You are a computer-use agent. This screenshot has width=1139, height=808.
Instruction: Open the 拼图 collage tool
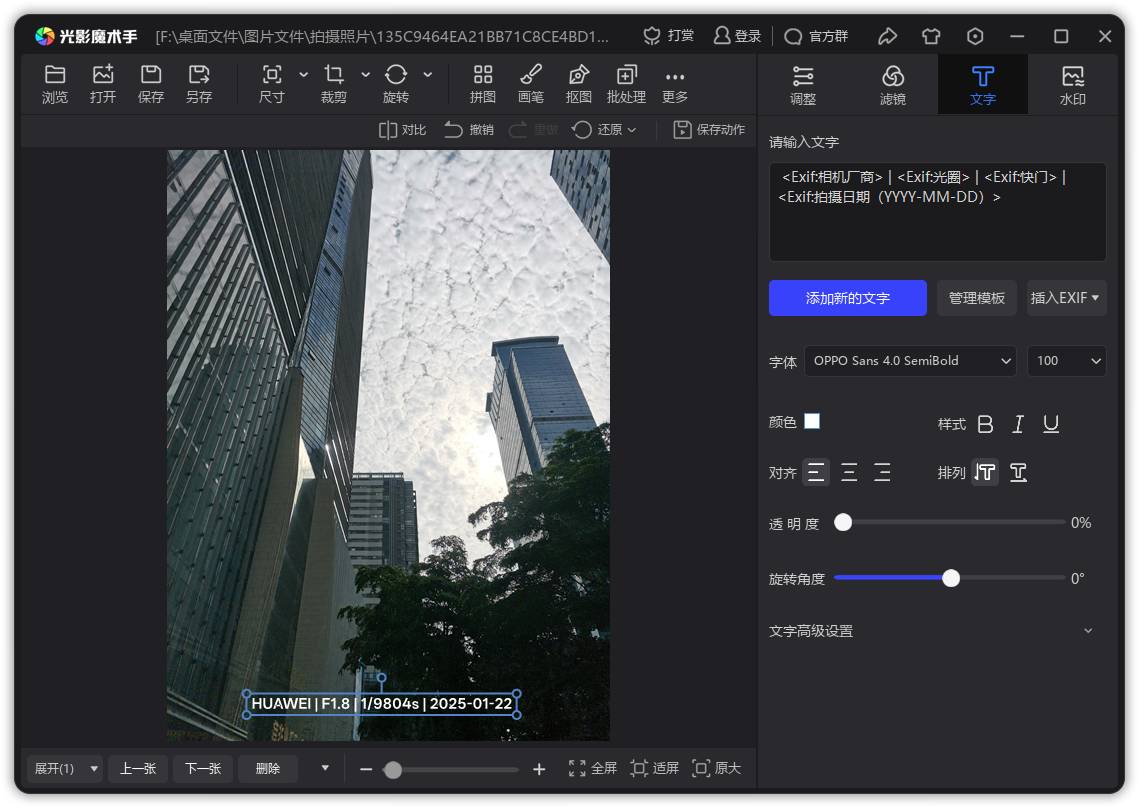(x=483, y=84)
